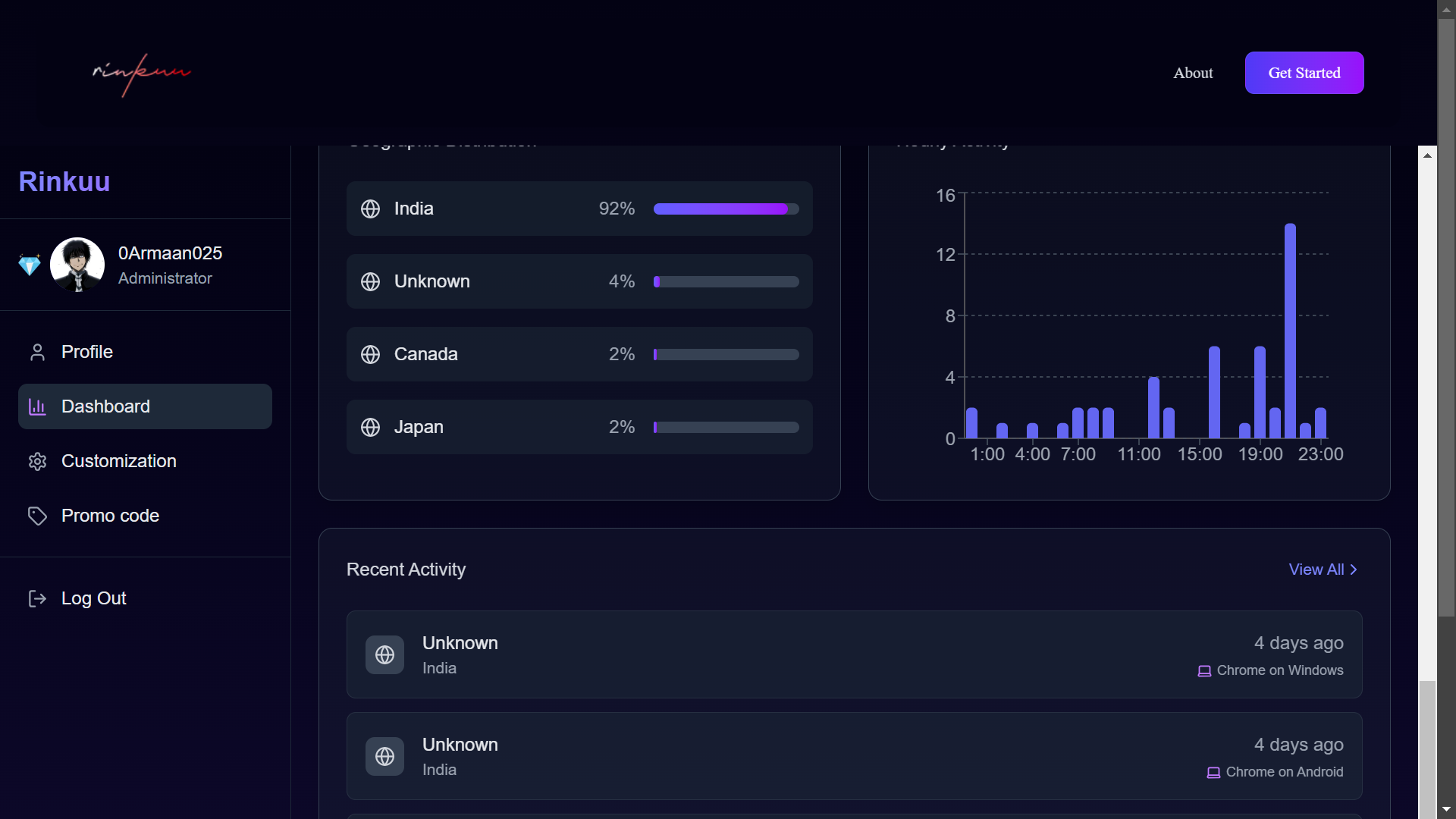This screenshot has height=819, width=1456.
Task: Click the Japan 2% progress bar
Action: pyautogui.click(x=726, y=427)
